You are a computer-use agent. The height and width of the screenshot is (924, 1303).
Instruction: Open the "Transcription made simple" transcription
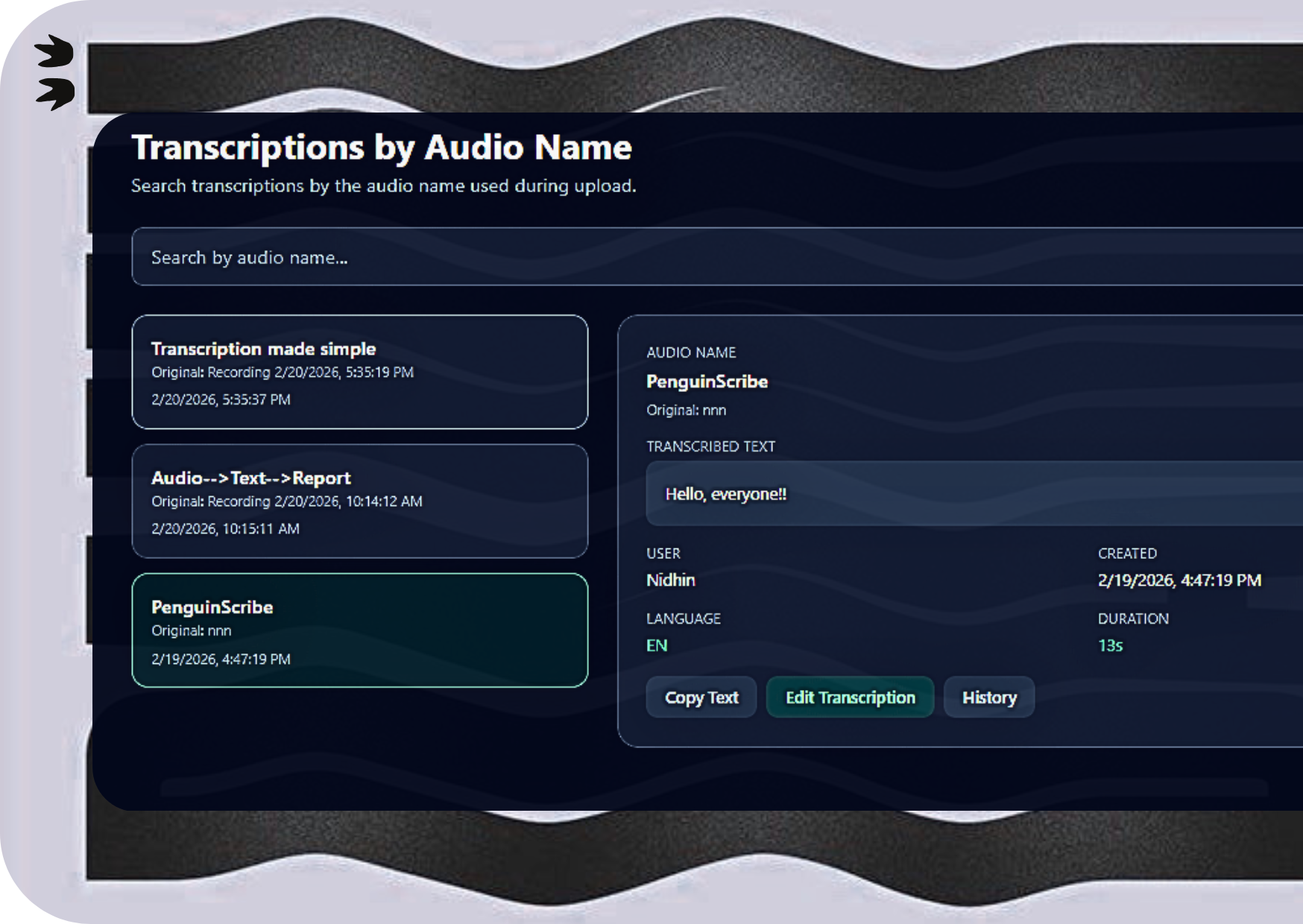(x=360, y=373)
